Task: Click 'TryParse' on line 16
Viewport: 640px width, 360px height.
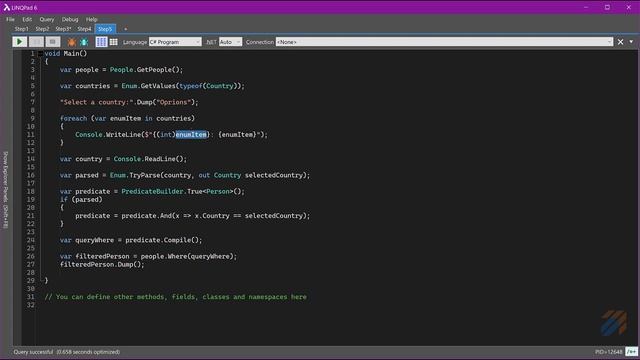Action: (x=144, y=175)
